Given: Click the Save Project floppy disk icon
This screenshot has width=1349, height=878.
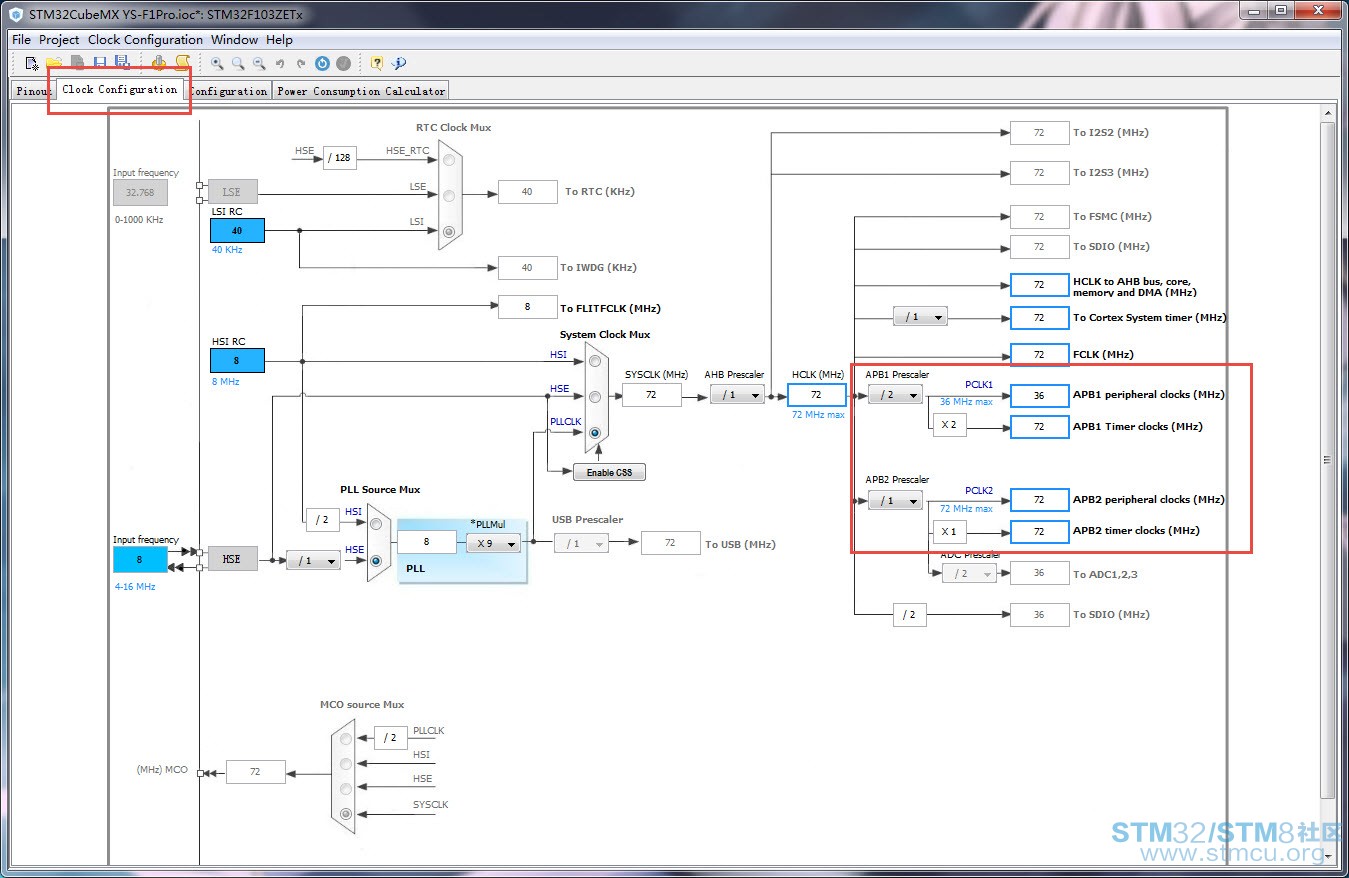Looking at the screenshot, I should 100,63.
